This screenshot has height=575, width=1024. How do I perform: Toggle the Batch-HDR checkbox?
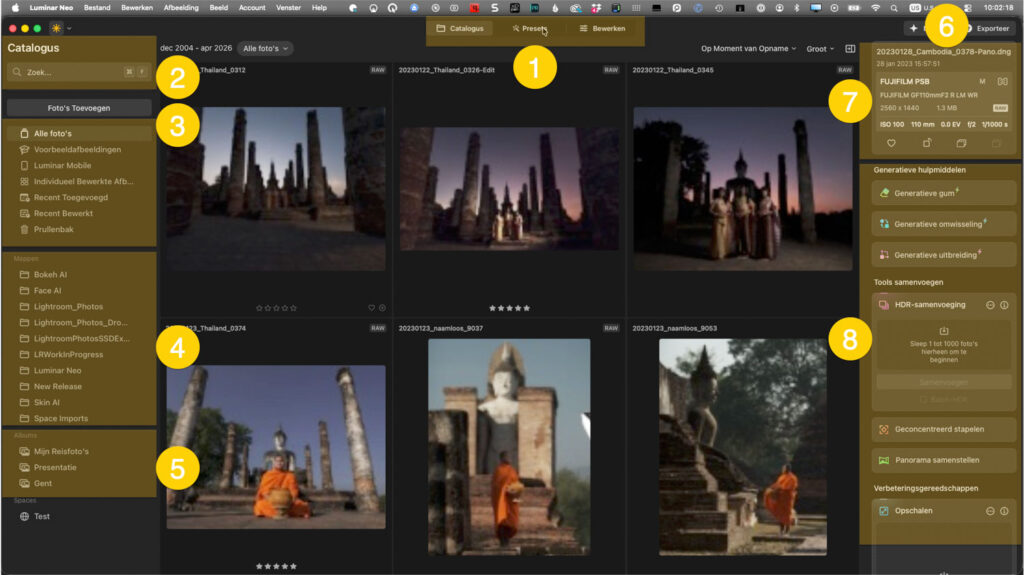pos(923,399)
